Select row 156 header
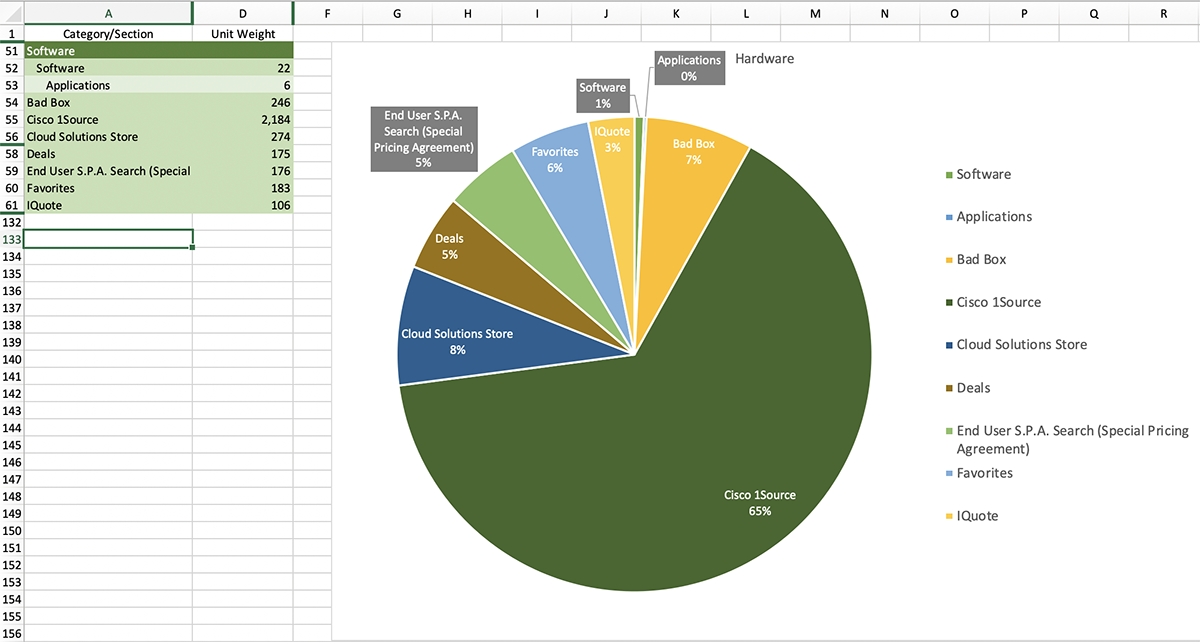This screenshot has height=642, width=1200. point(12,633)
